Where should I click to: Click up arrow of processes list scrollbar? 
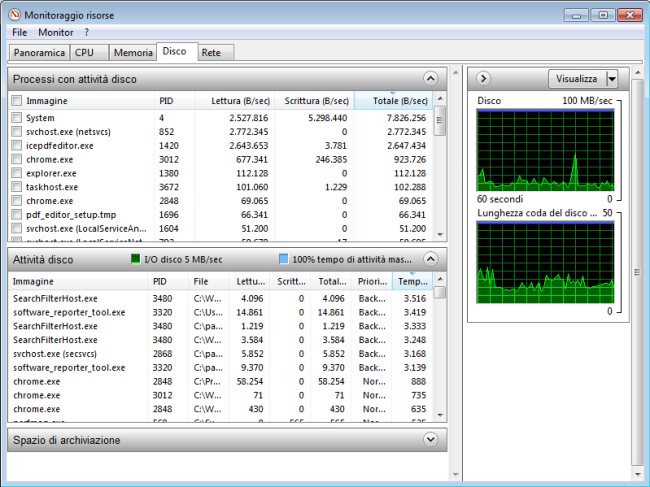pos(440,99)
